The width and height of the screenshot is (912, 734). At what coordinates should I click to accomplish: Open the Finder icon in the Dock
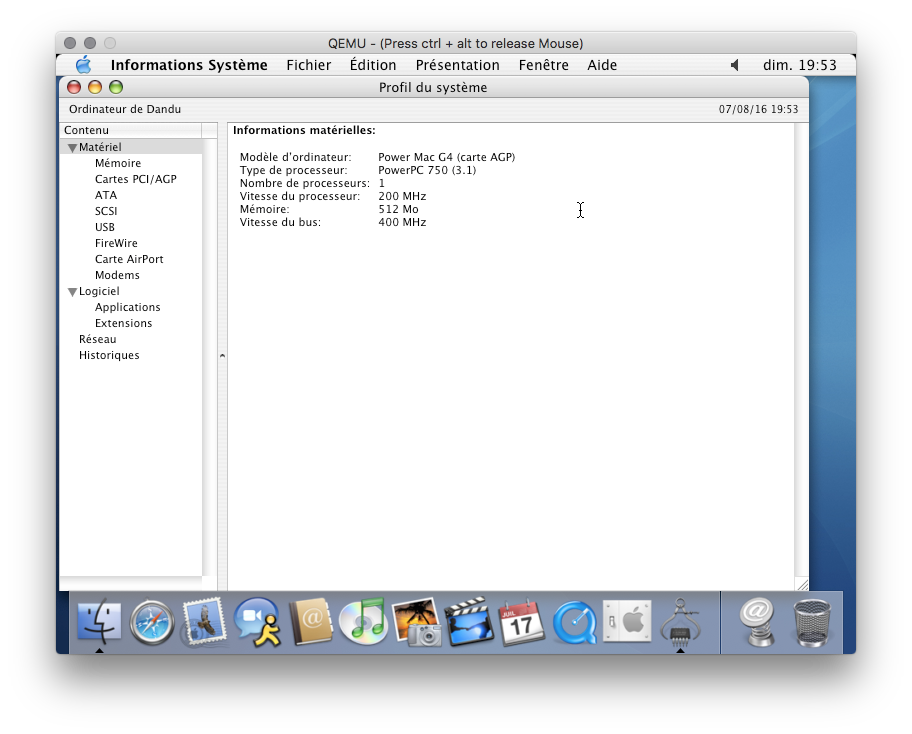tap(99, 621)
